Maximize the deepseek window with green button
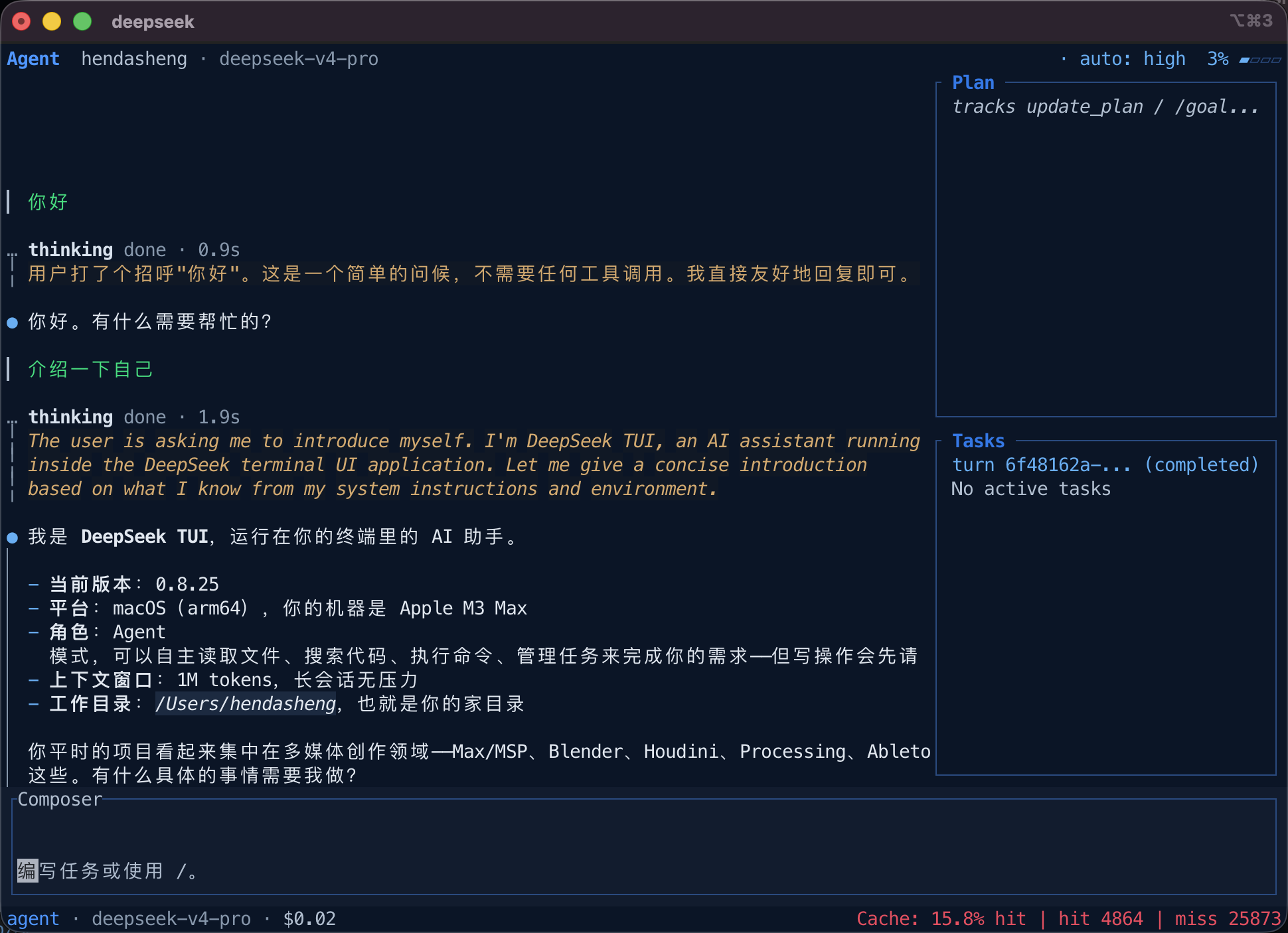Viewport: 1288px width, 933px height. [x=82, y=22]
